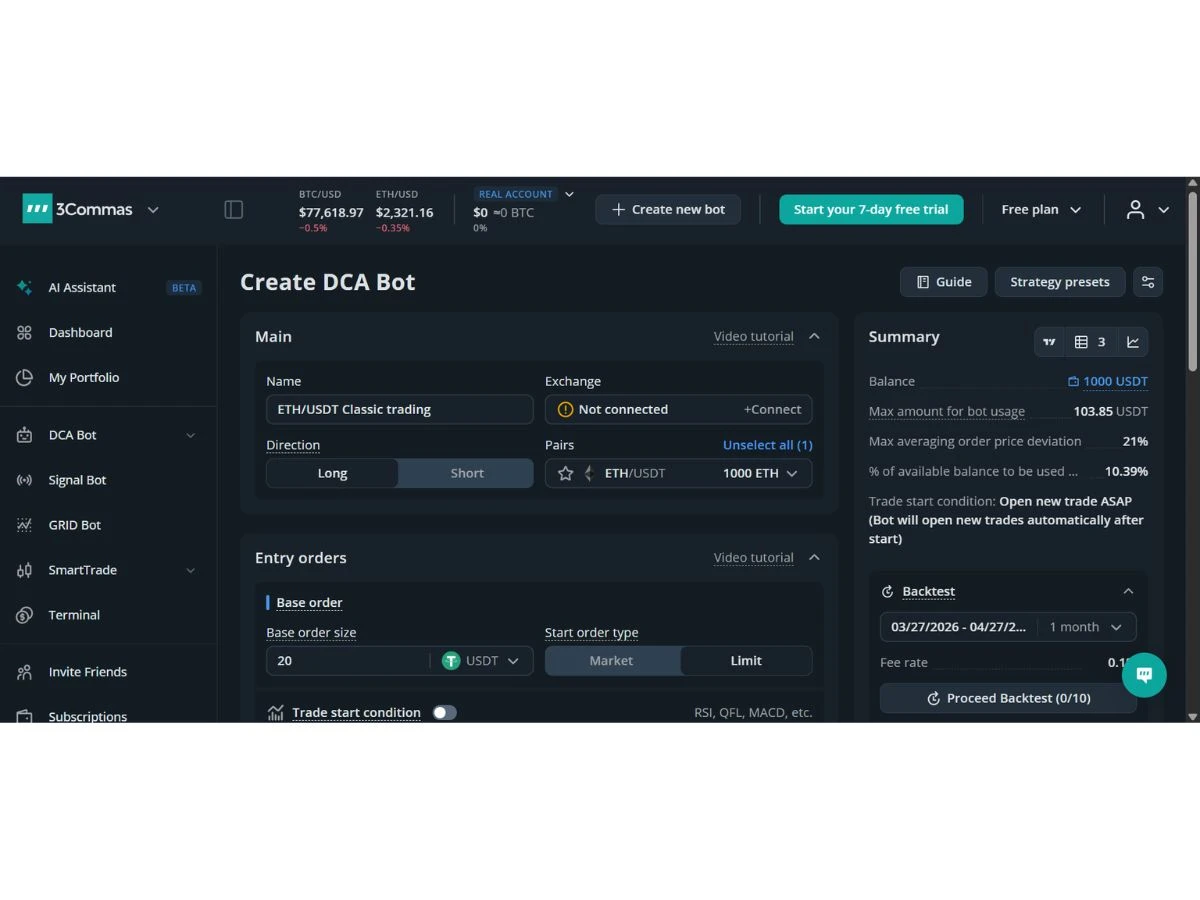Screen dimensions: 1200x900
Task: Click the exchange warning icon
Action: pos(565,409)
